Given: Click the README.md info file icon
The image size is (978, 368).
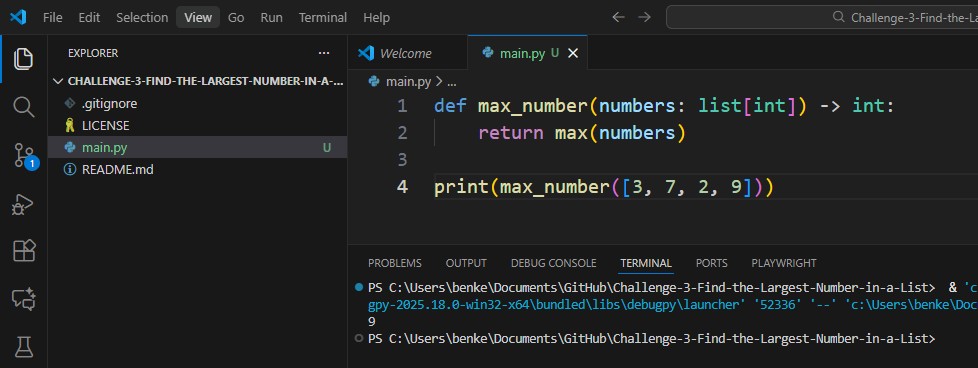Looking at the screenshot, I should 70,170.
